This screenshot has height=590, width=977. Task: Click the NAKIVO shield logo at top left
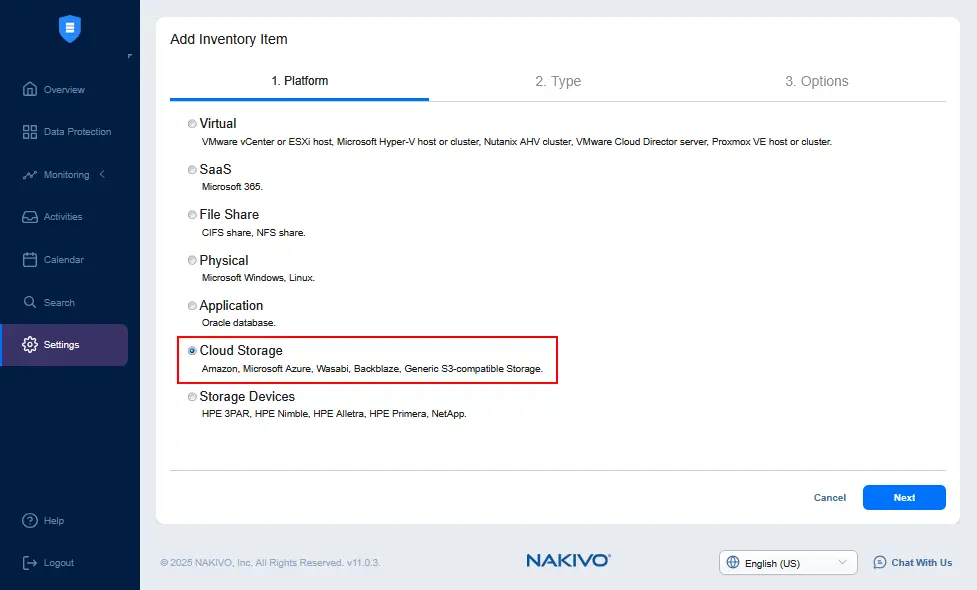pos(68,29)
